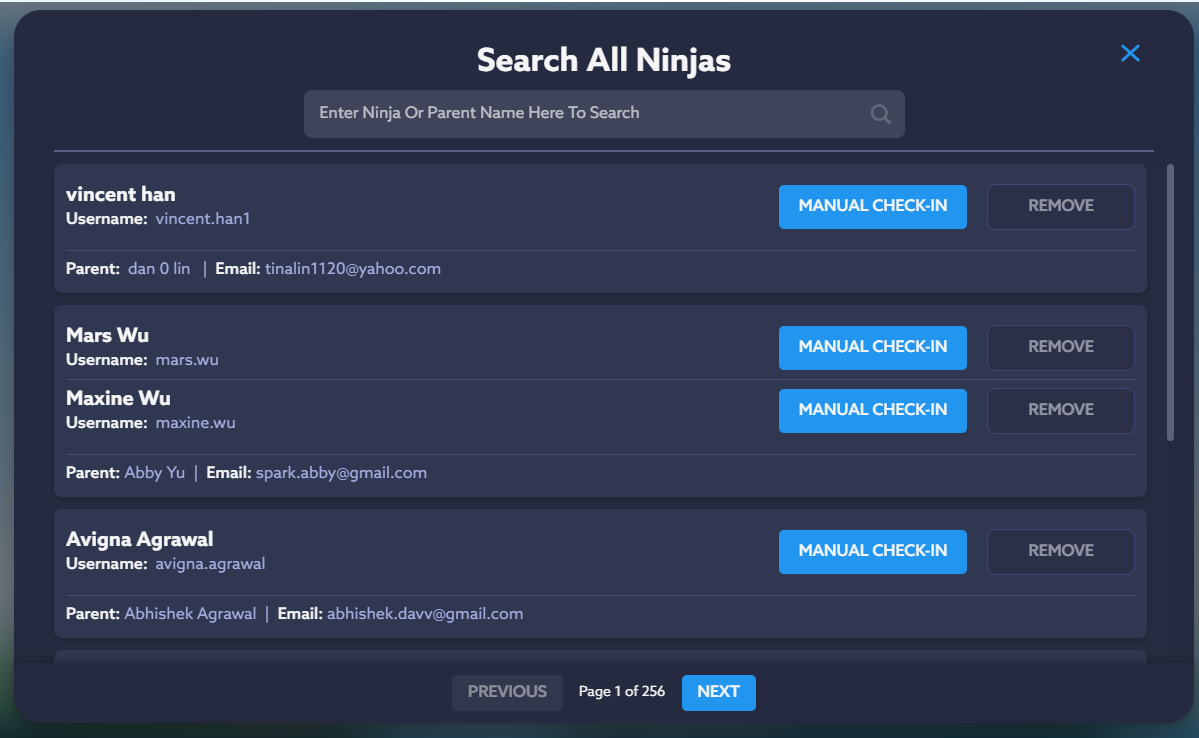
Task: Click the magnifying glass search icon
Action: (x=880, y=114)
